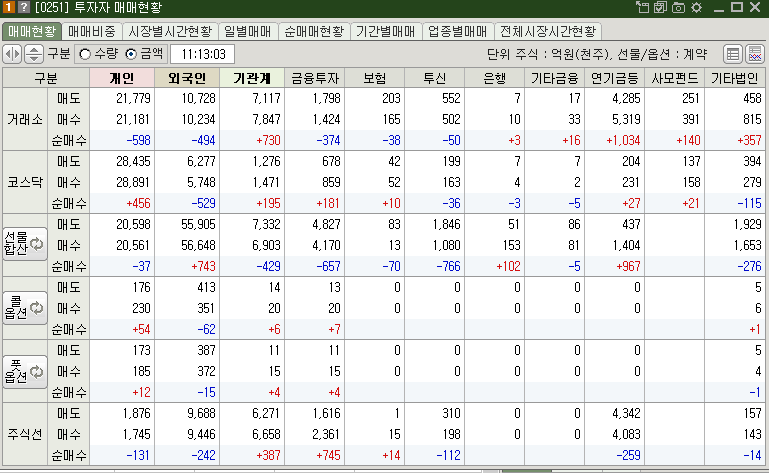The height and width of the screenshot is (473, 769).
Task: Click the +102 은행 futures net cell
Action: (x=494, y=266)
